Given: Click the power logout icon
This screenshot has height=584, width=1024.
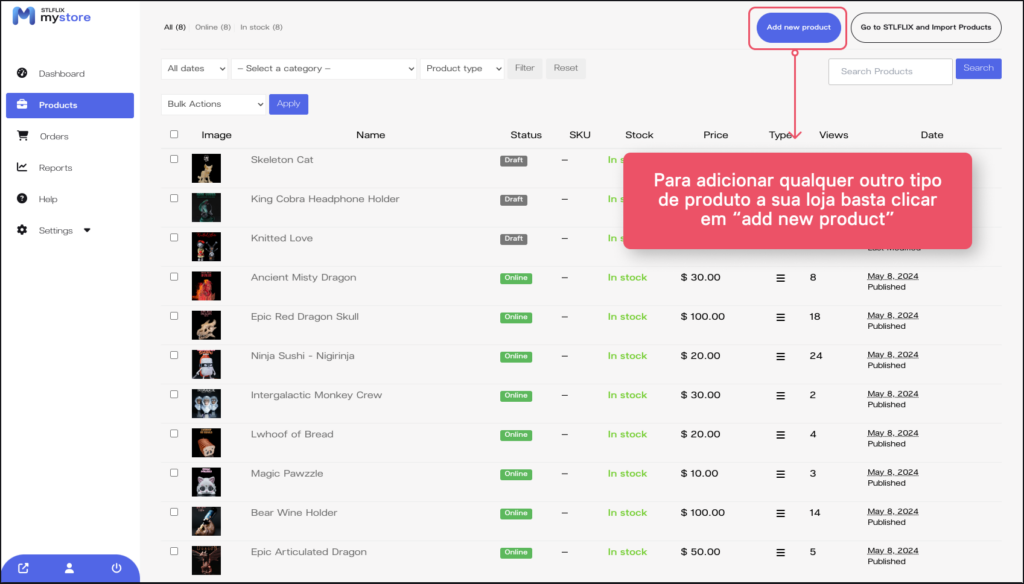Looking at the screenshot, I should (x=116, y=568).
